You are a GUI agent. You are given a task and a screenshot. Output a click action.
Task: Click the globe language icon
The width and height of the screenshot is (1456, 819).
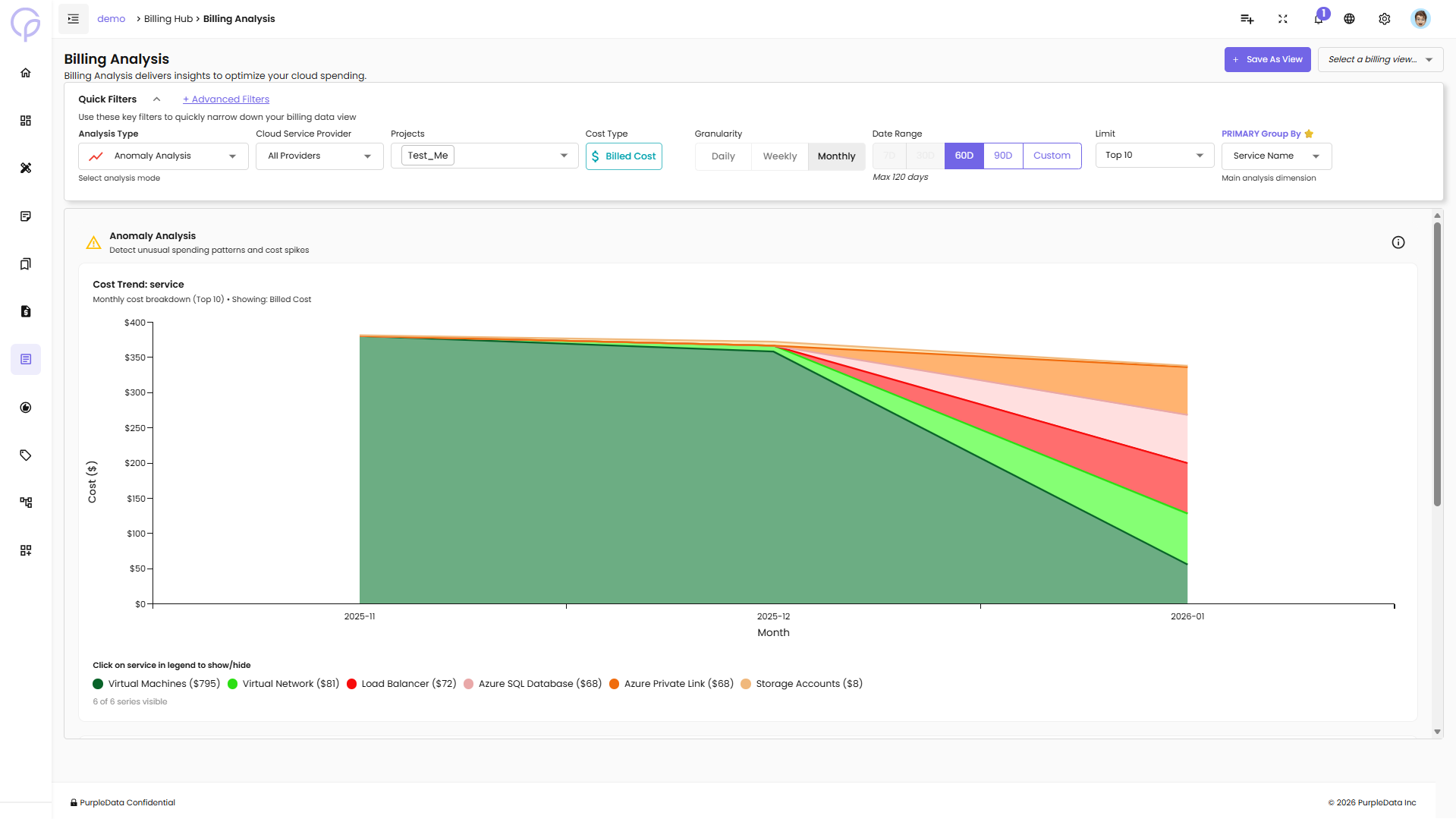[1349, 19]
